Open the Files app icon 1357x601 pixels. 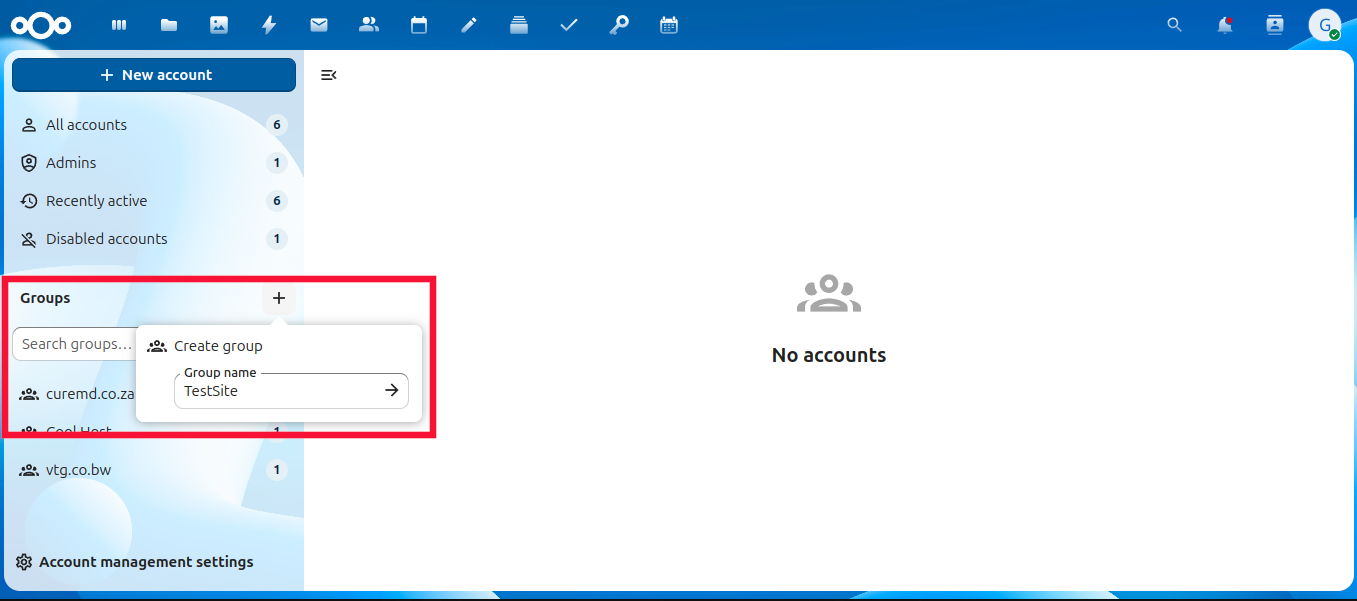click(169, 25)
